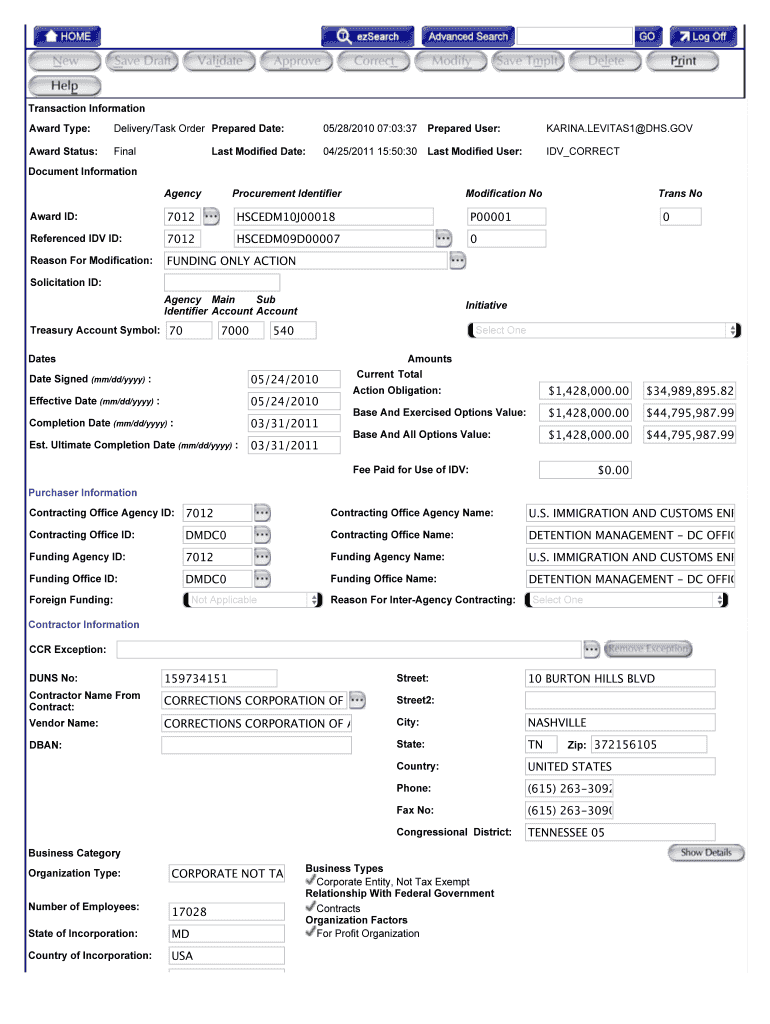Viewport: 770px width, 1024px height.
Task: Open Funding Office ID lookup icon
Action: (x=262, y=579)
